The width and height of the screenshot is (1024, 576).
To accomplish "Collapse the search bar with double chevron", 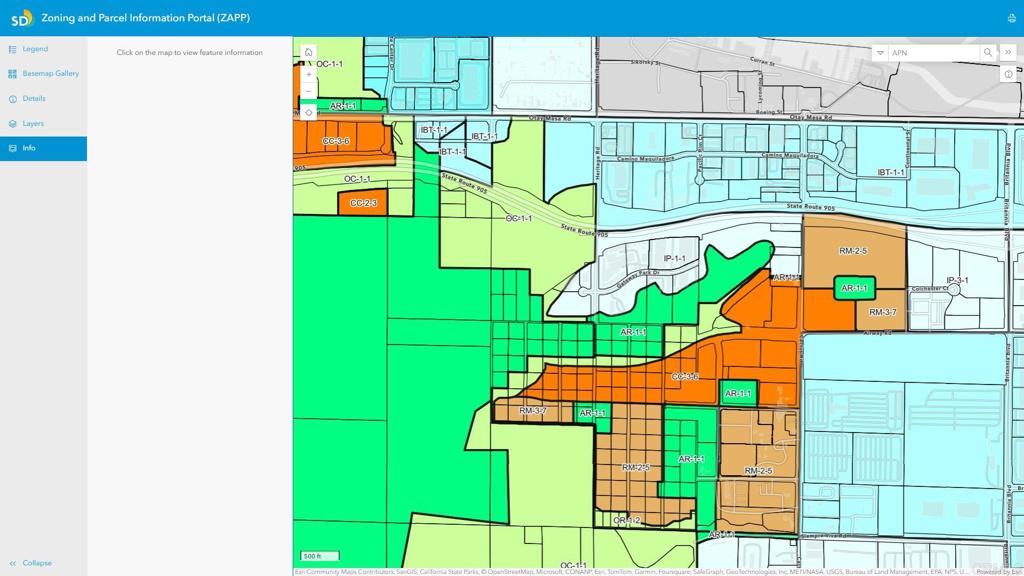I will point(1008,53).
